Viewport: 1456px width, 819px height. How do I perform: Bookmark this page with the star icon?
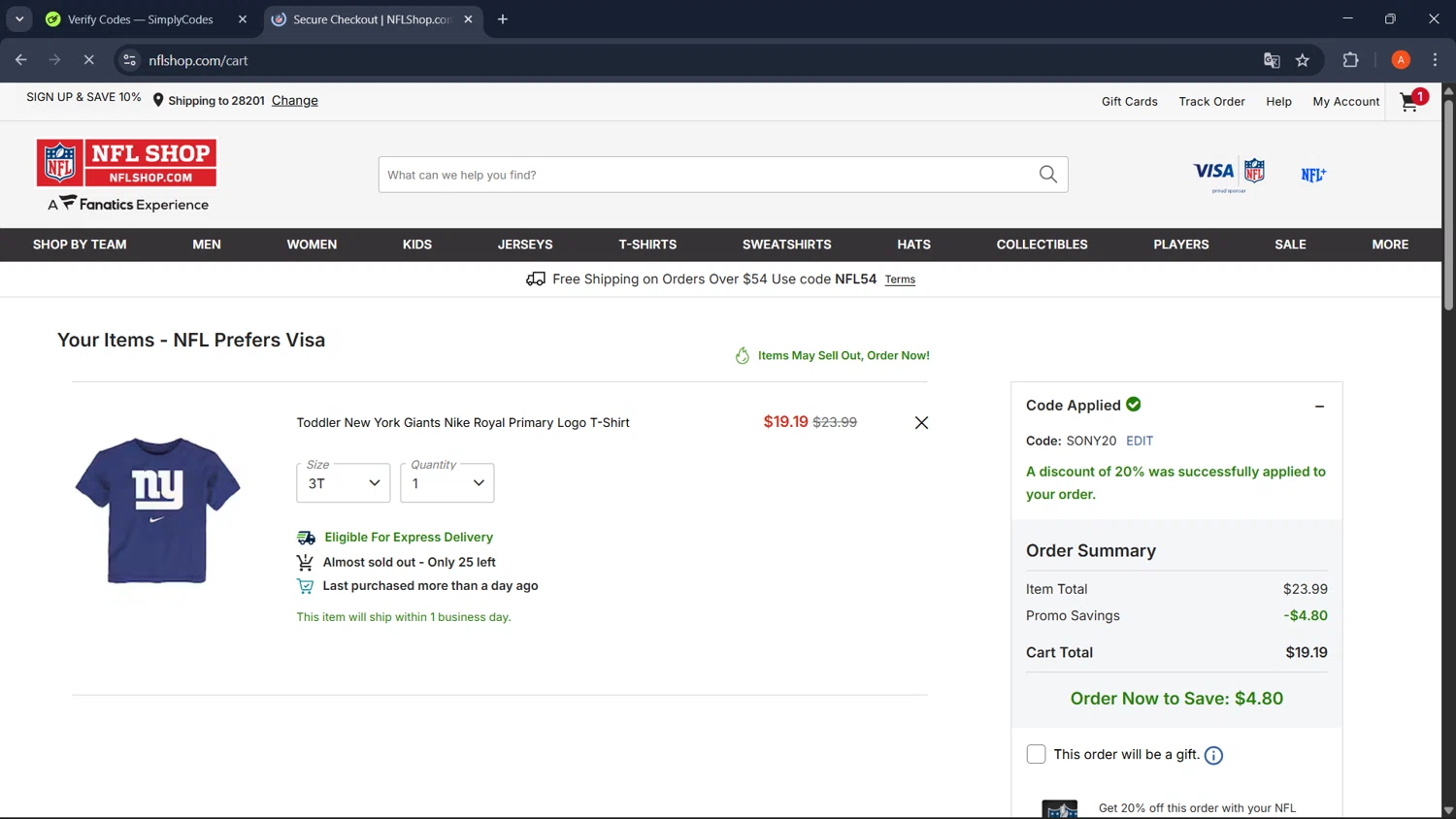pos(1303,60)
